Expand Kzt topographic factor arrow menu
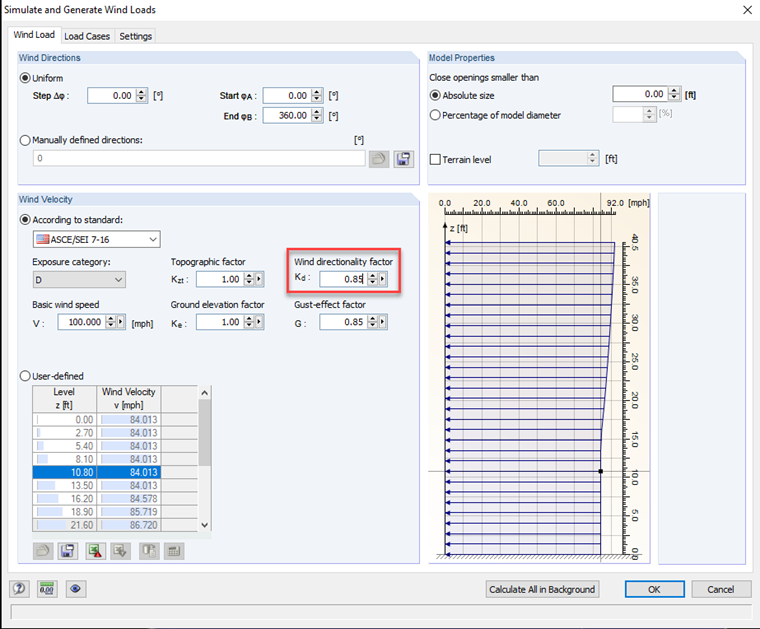This screenshot has width=760, height=629. coord(259,279)
